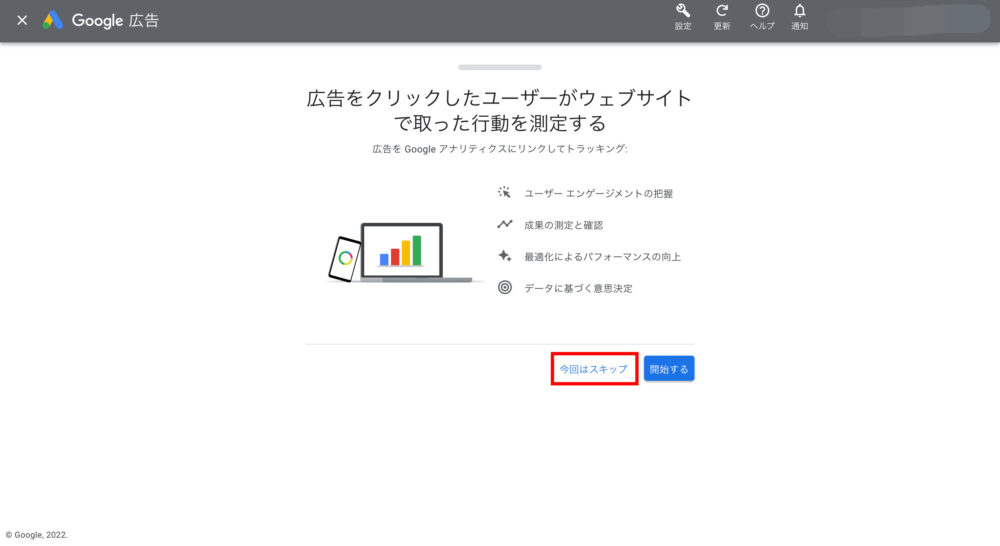The width and height of the screenshot is (1000, 546).
Task: Click the sparkle icon for 最適化によるパフォーマンスの向上
Action: click(x=505, y=256)
